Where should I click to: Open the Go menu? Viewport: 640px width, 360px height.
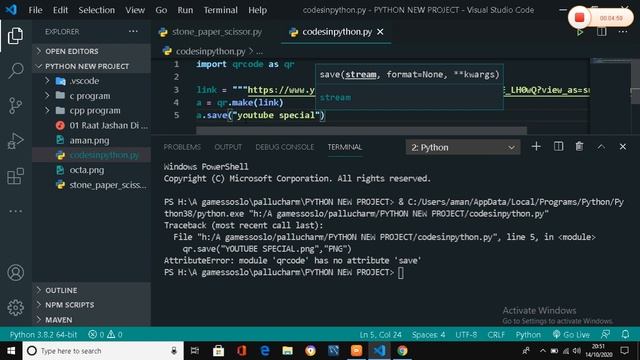tap(161, 10)
